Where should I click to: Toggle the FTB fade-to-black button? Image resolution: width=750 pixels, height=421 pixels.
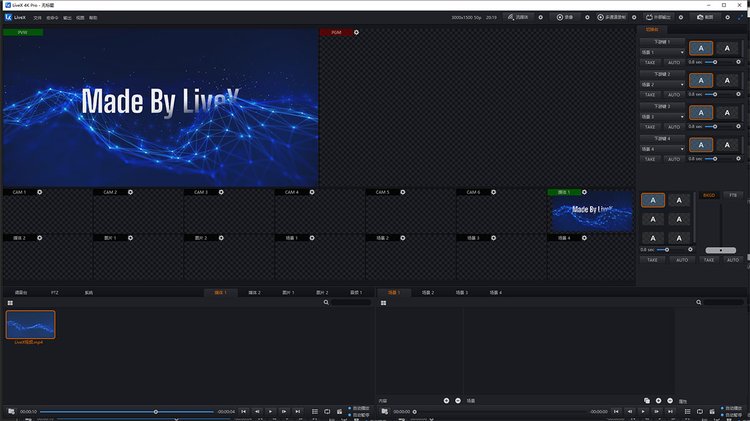(x=733, y=195)
